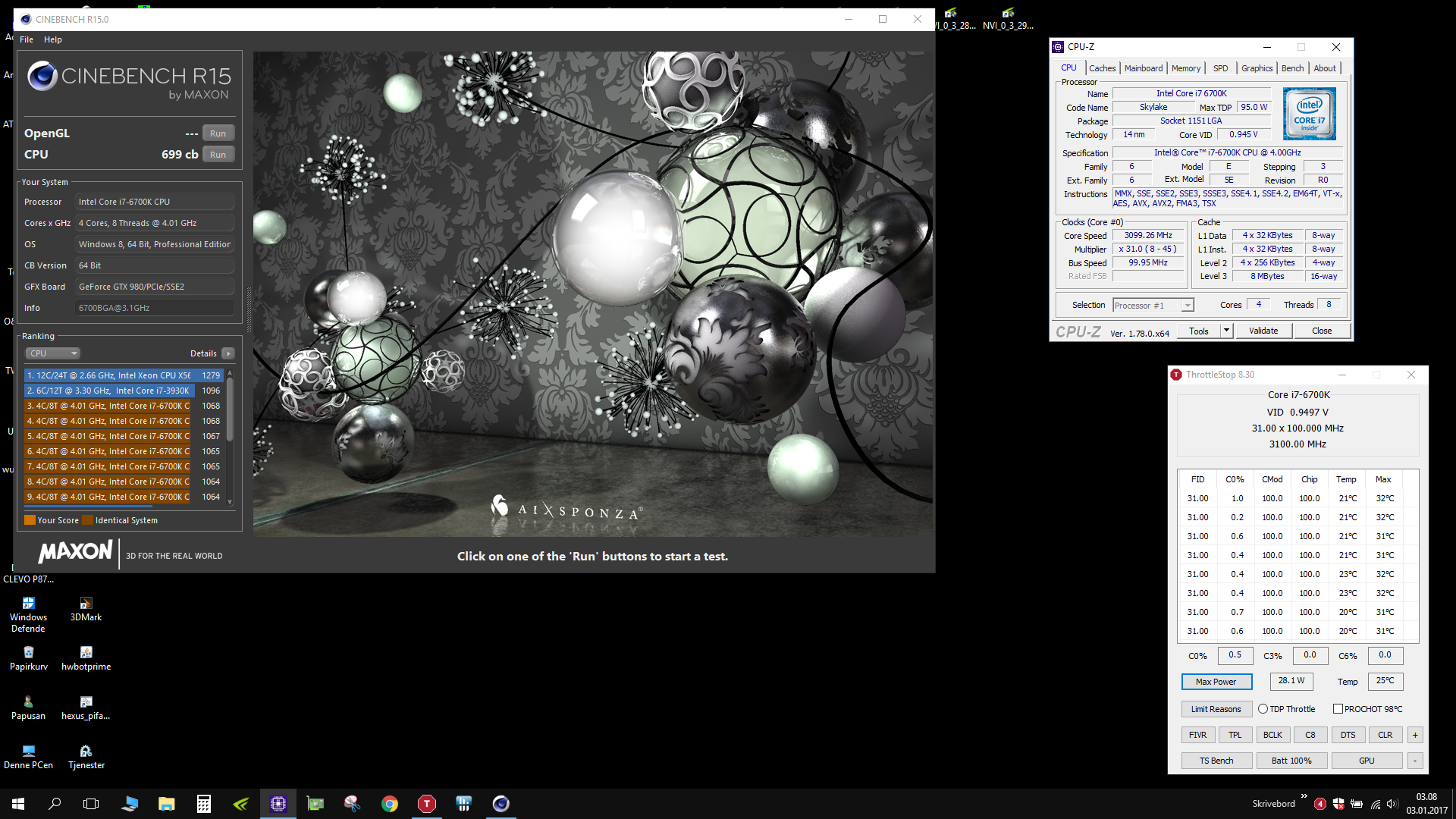Open the Start menu Windows icon

click(x=18, y=804)
